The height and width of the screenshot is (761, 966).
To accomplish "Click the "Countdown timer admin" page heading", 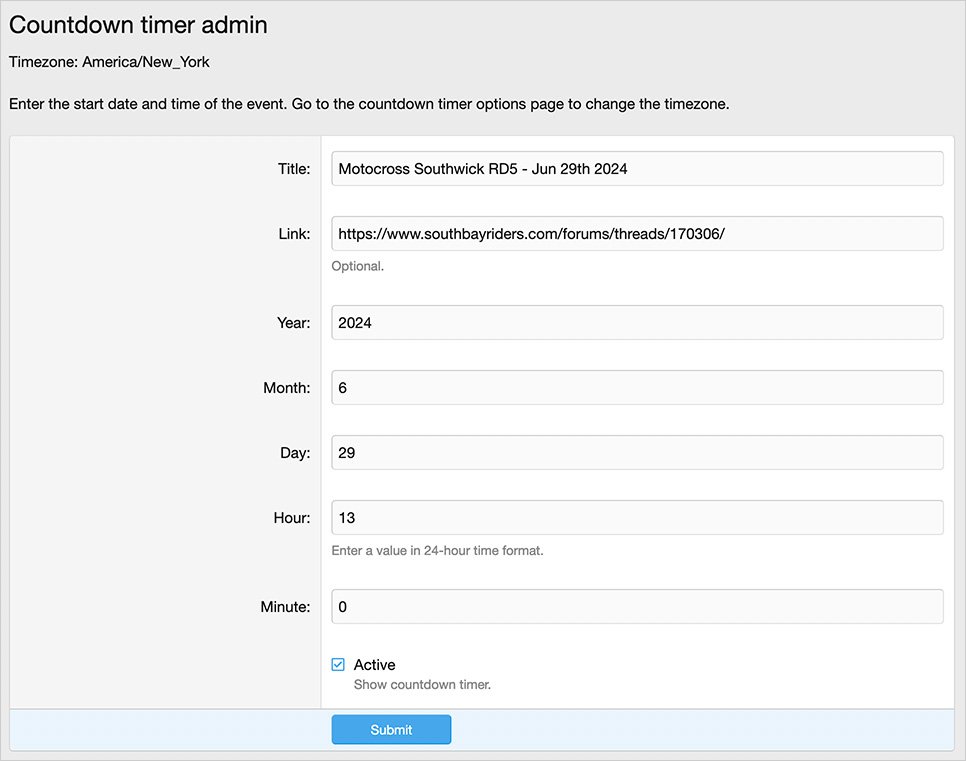I will point(138,25).
